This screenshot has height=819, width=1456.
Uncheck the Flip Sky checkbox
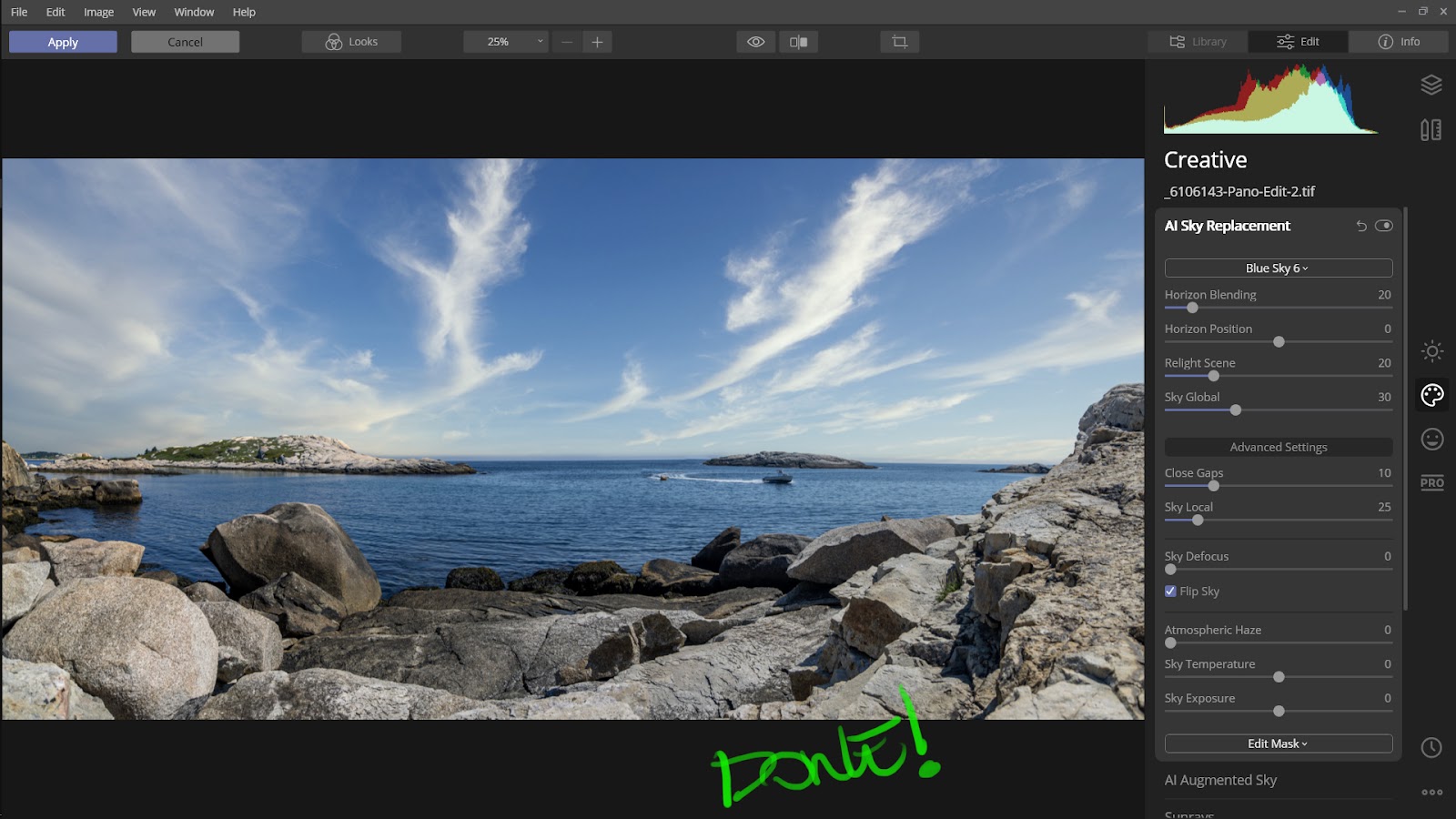coord(1171,591)
